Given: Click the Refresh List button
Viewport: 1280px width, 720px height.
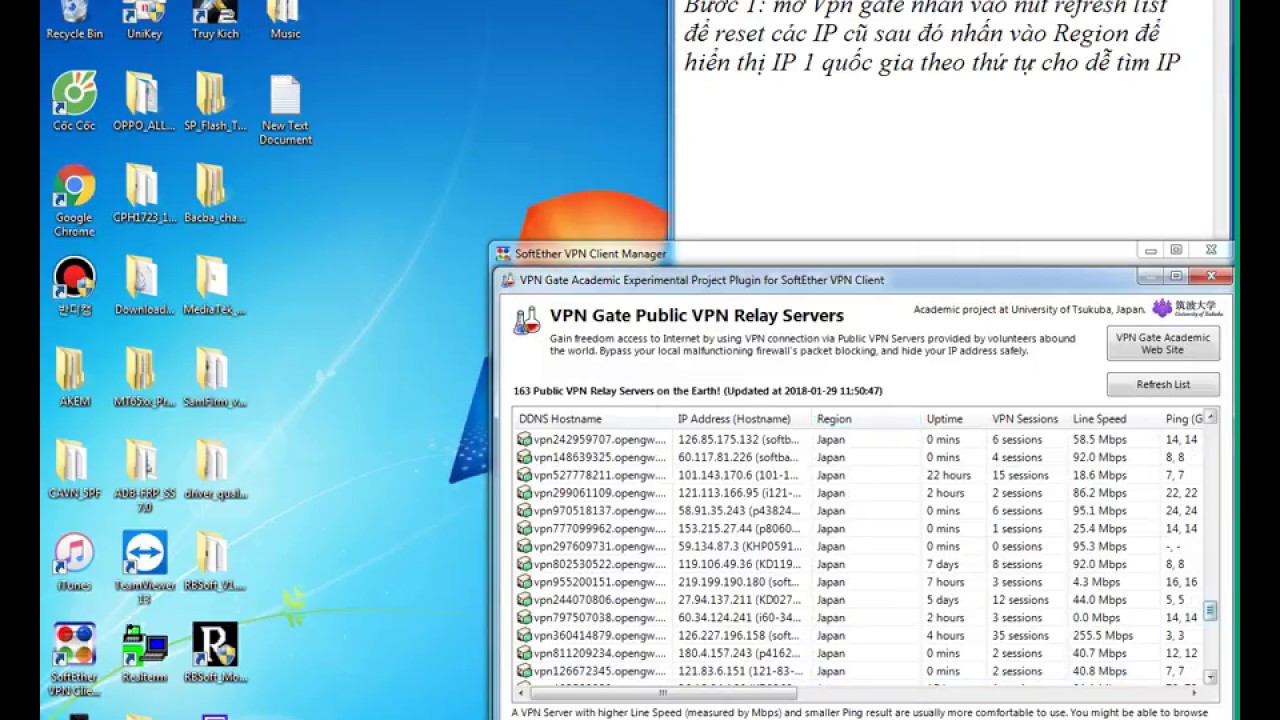Looking at the screenshot, I should (1163, 384).
